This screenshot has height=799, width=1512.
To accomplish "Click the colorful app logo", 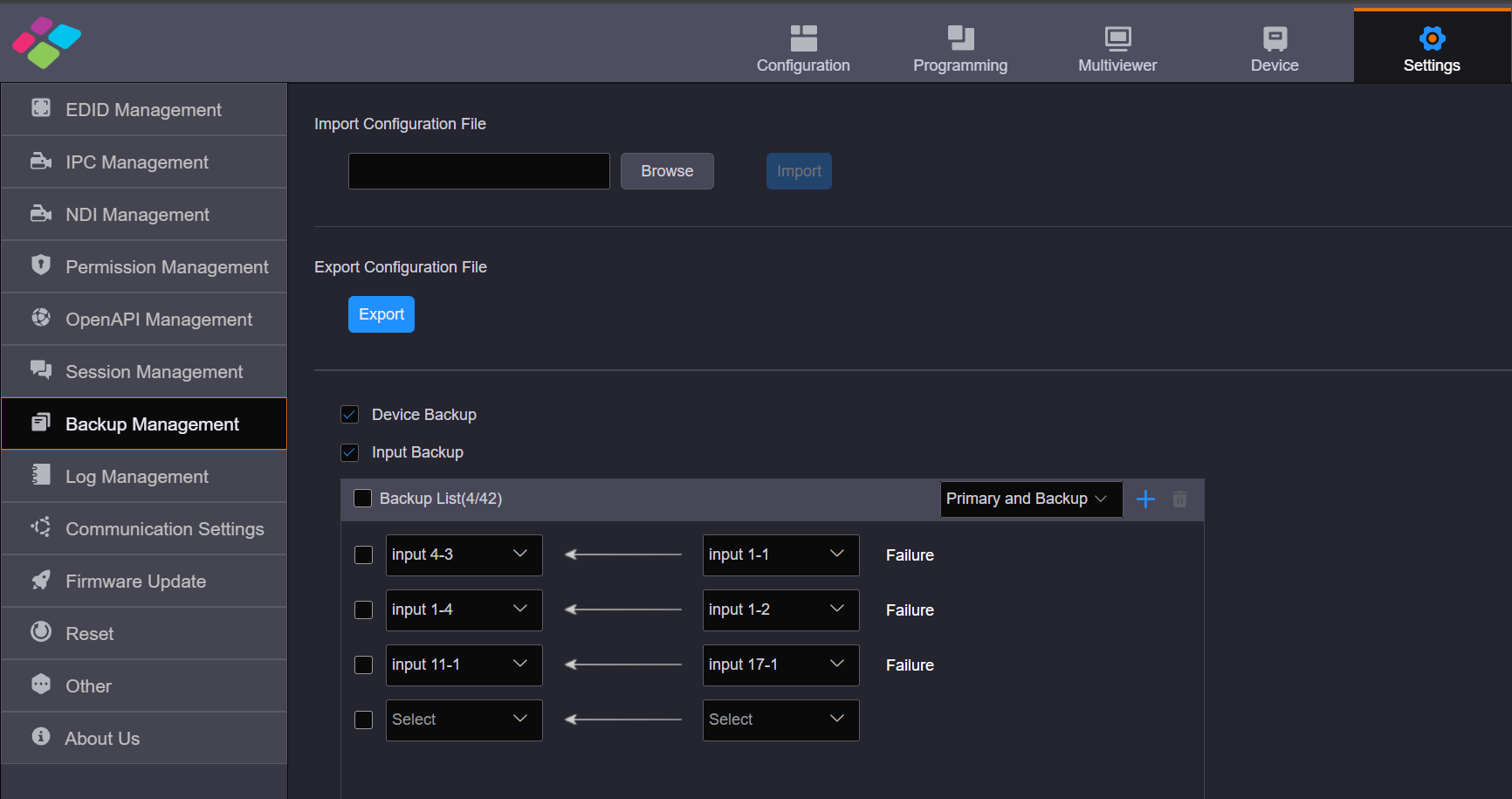I will click(x=46, y=42).
